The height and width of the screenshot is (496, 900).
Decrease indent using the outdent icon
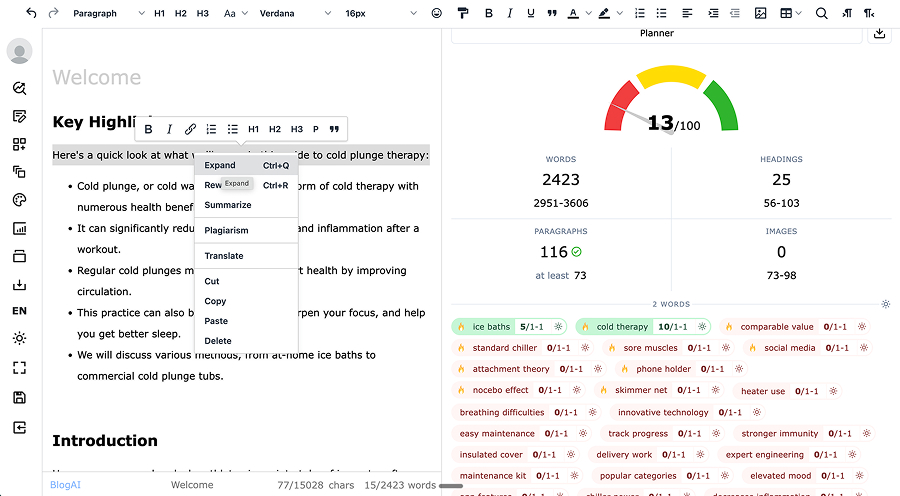point(735,13)
